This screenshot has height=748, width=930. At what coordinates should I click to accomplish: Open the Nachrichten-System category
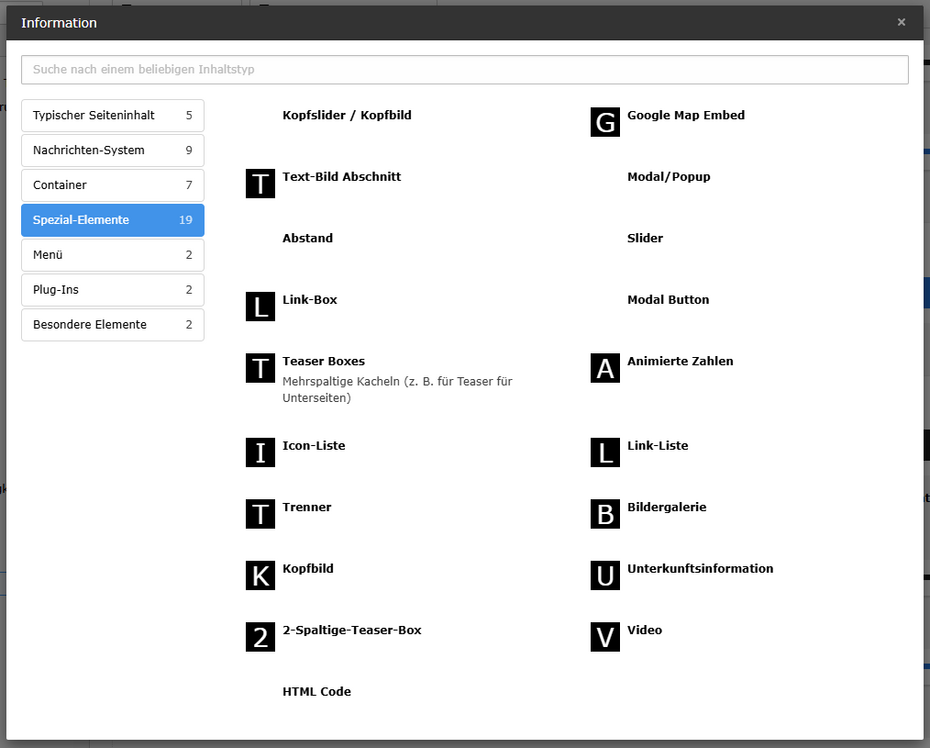[x=112, y=150]
